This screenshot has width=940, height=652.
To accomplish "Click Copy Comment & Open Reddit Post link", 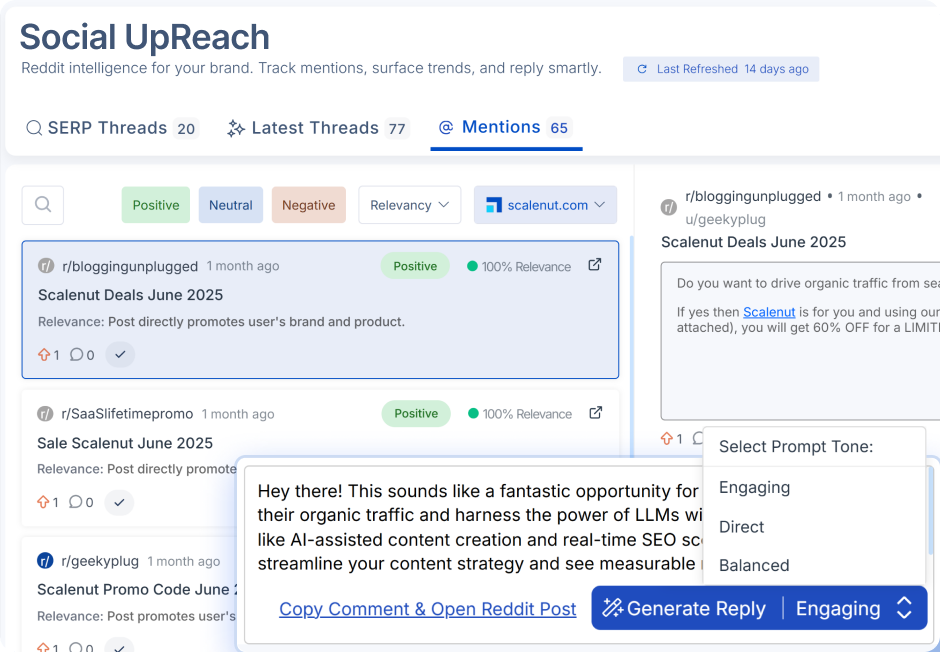I will coord(427,609).
